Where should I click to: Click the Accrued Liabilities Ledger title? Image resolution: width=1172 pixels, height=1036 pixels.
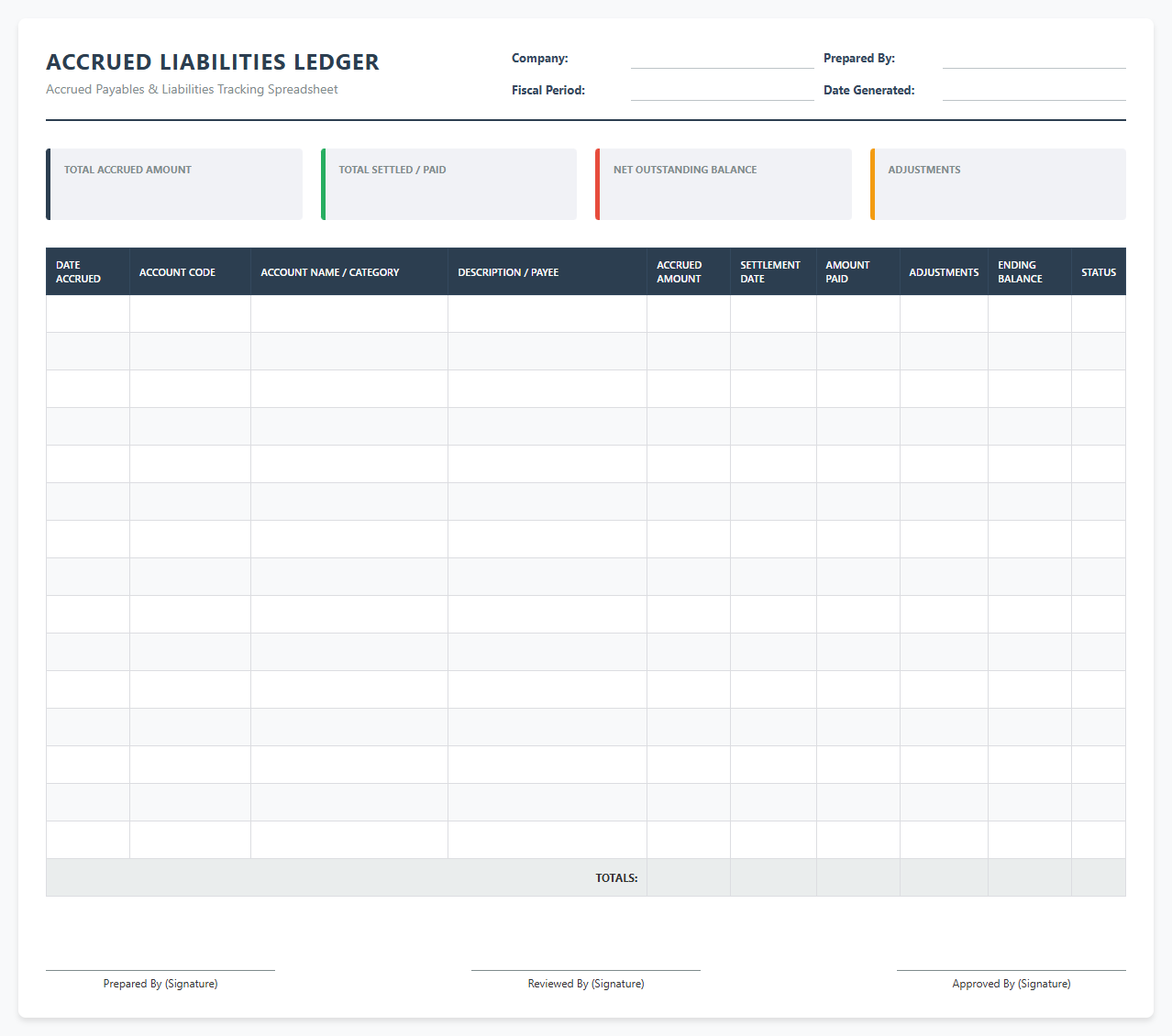(213, 62)
